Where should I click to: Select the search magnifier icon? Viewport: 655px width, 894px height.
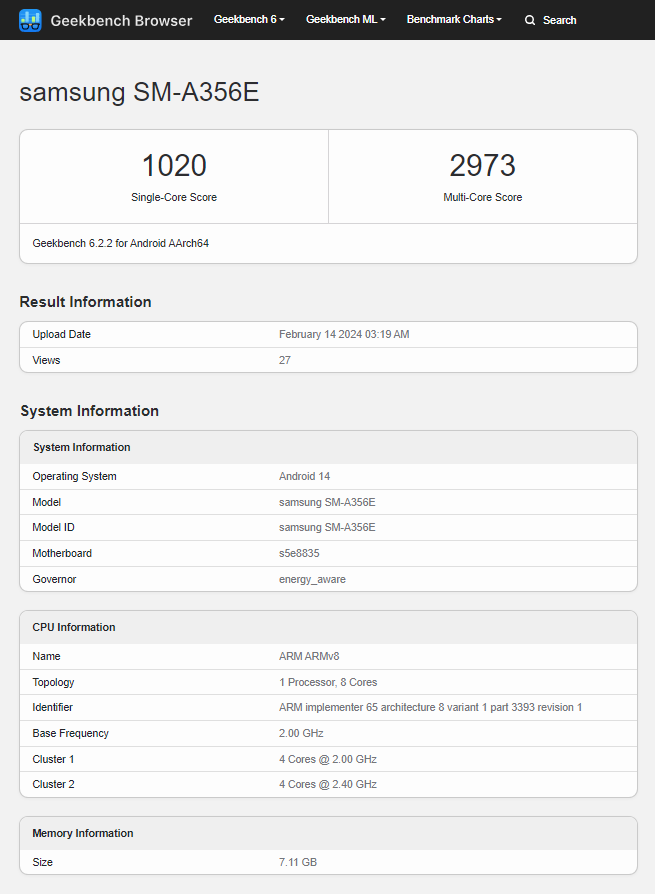530,19
